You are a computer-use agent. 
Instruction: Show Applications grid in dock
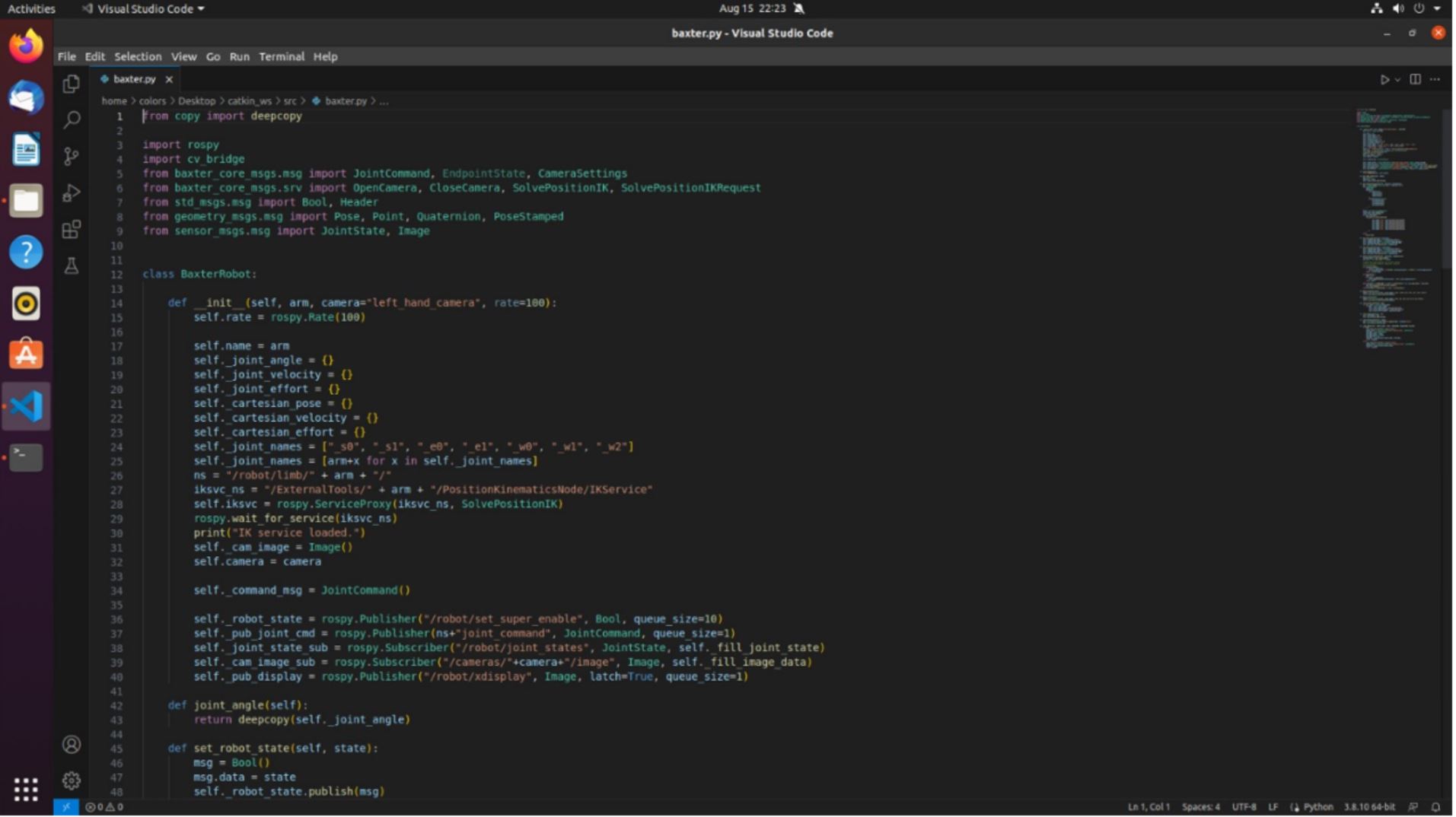coord(26,790)
